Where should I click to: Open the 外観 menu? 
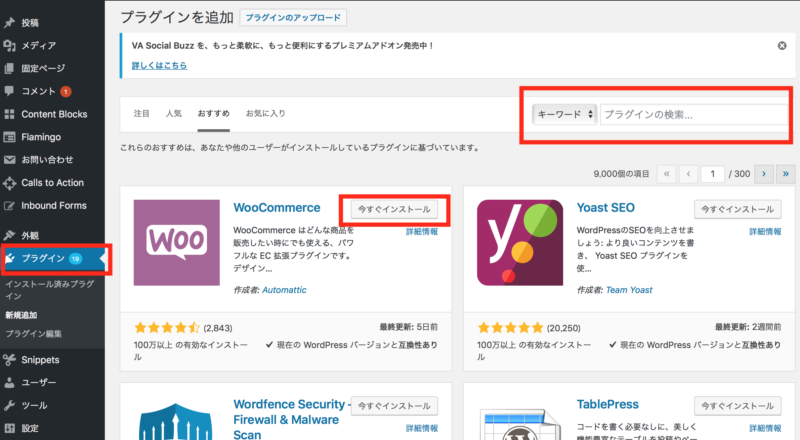point(53,235)
